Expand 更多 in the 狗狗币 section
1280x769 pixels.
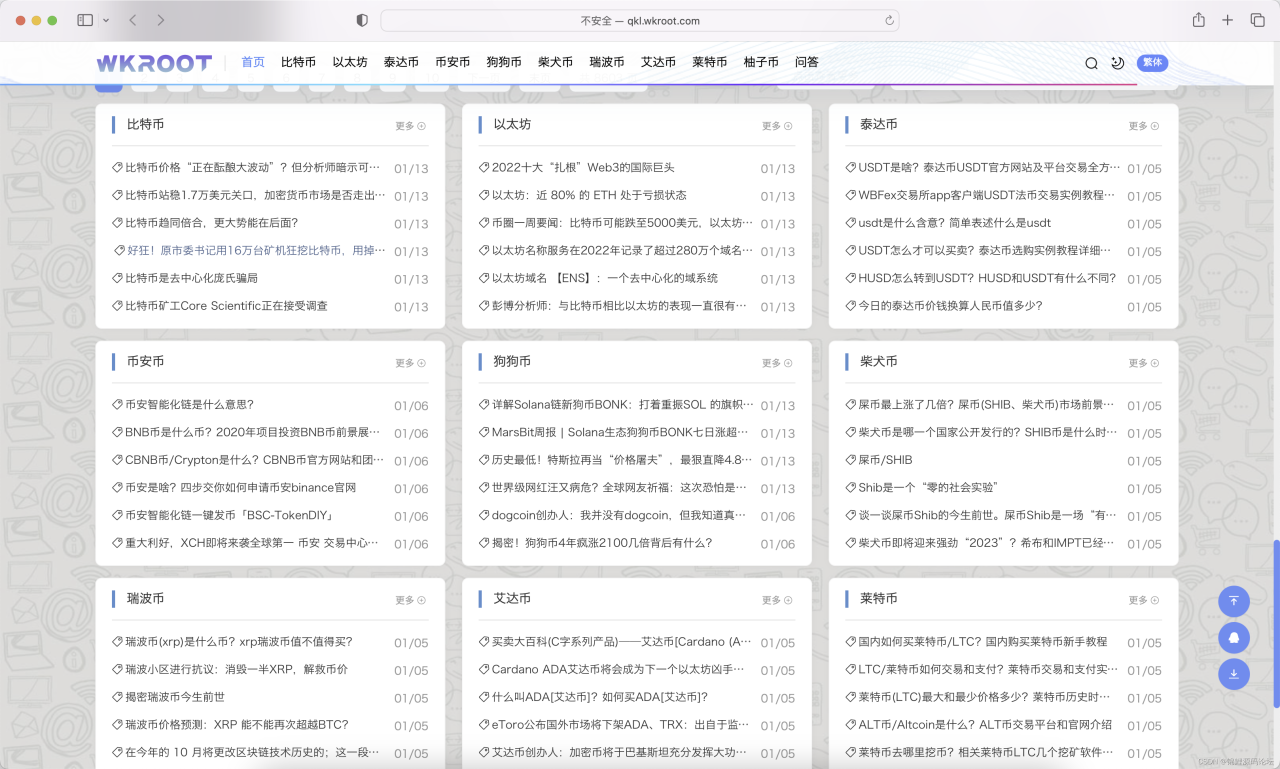[777, 363]
